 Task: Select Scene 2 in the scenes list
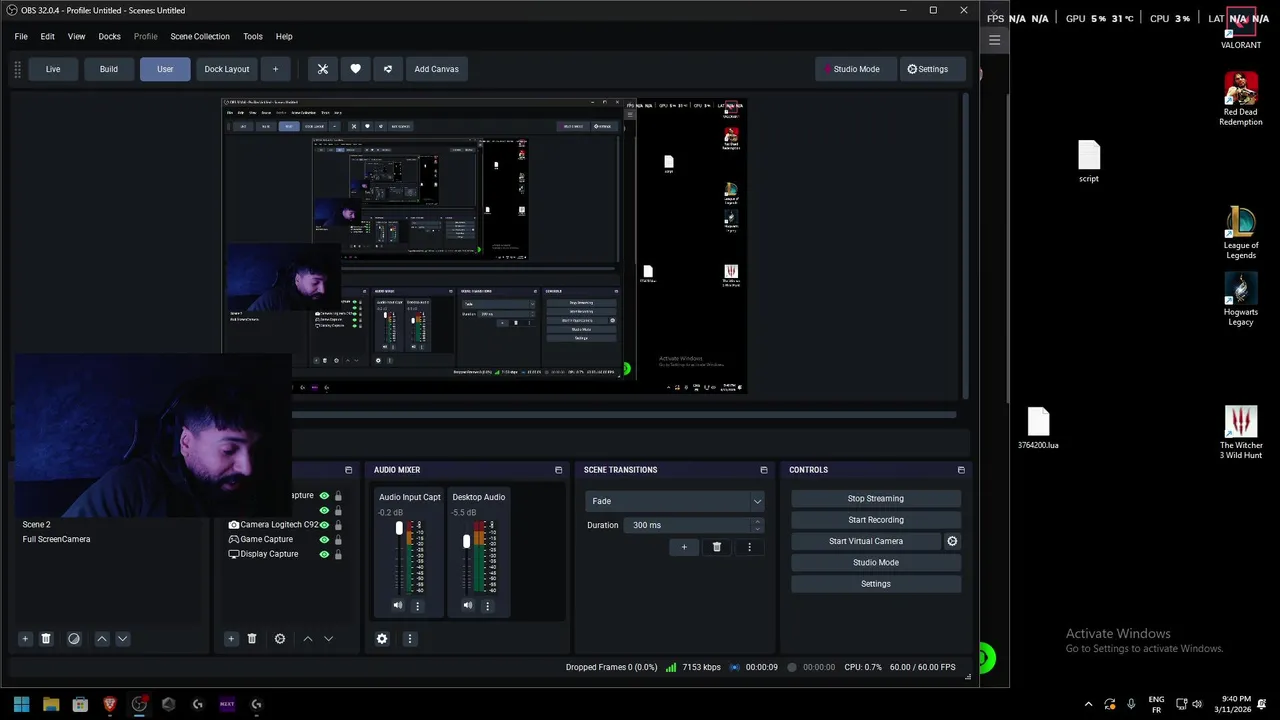pyautogui.click(x=37, y=524)
